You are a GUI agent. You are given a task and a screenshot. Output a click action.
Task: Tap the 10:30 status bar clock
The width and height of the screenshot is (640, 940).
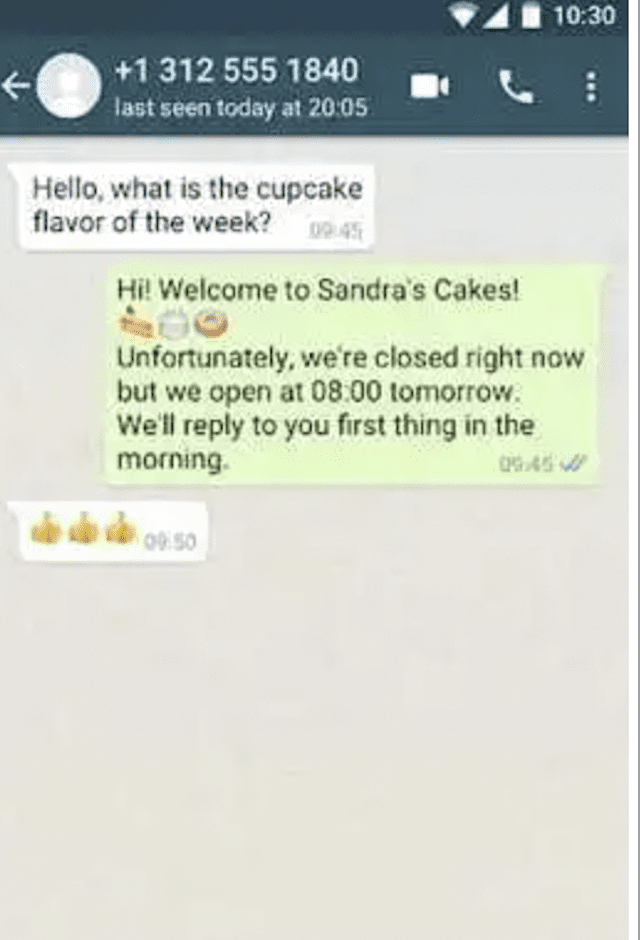(583, 16)
